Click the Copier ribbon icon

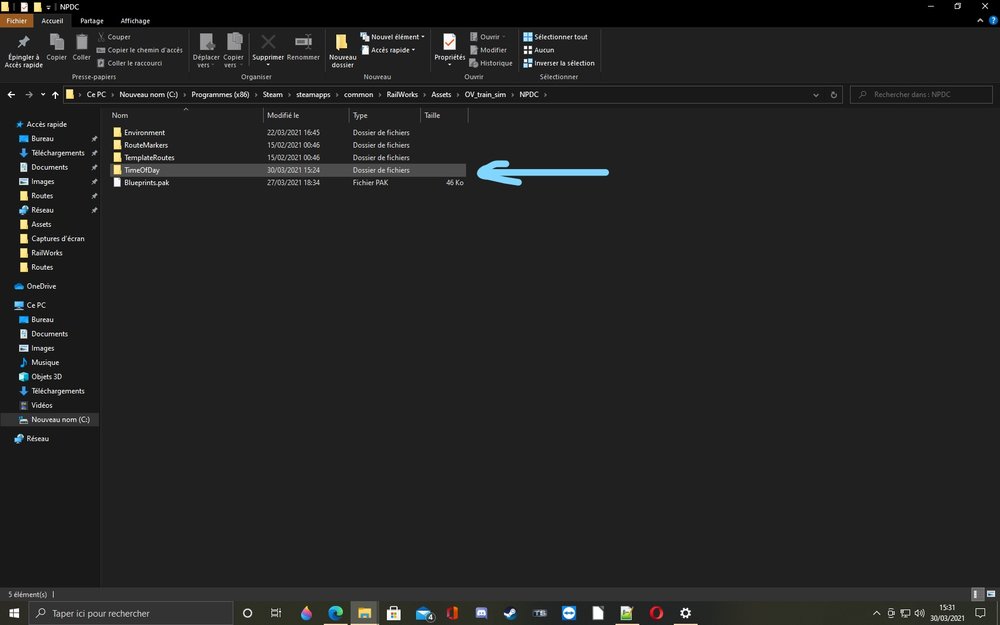[56, 48]
